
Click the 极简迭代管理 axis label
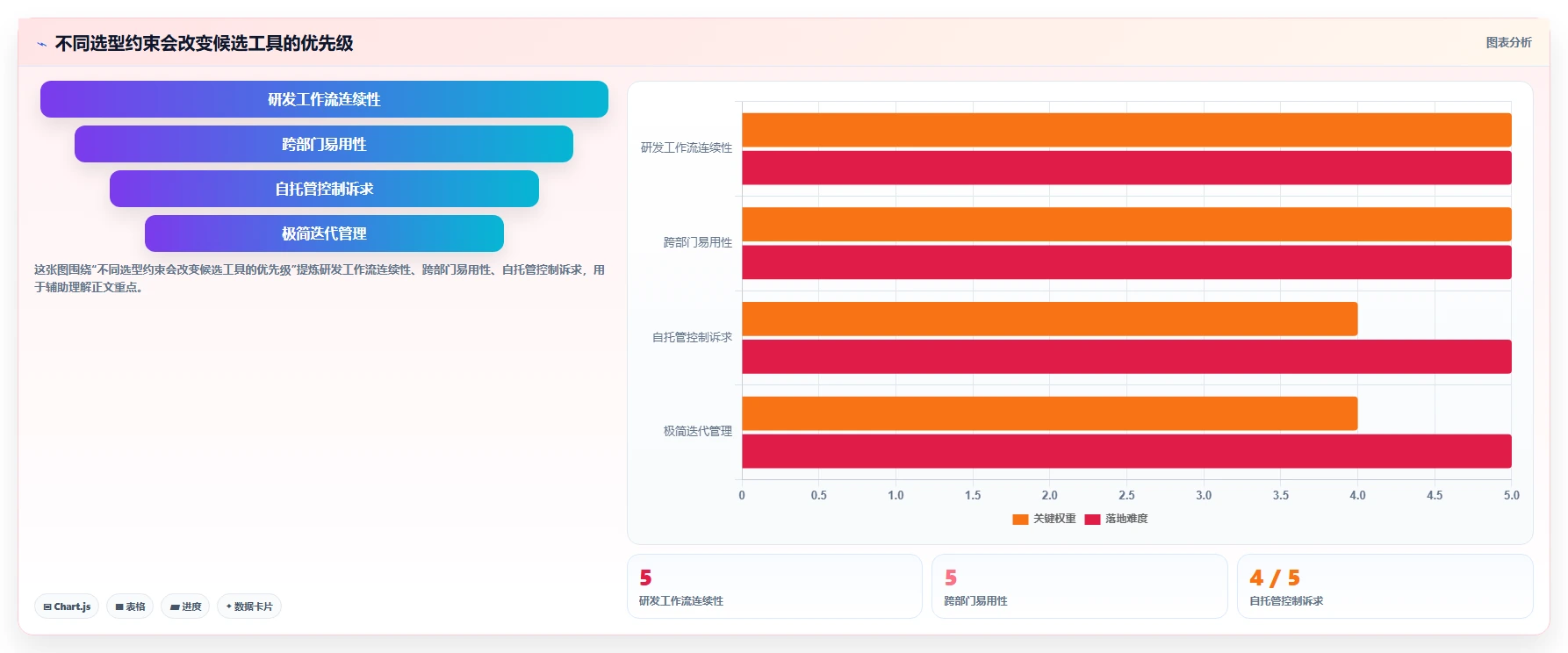[x=697, y=431]
